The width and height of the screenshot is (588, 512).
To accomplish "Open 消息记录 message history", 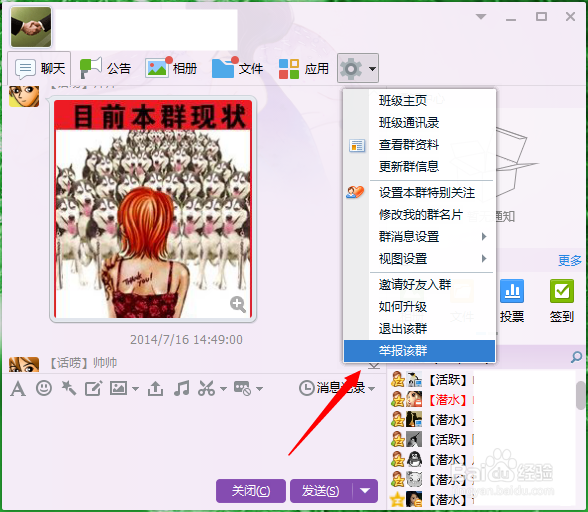I will (x=332, y=388).
